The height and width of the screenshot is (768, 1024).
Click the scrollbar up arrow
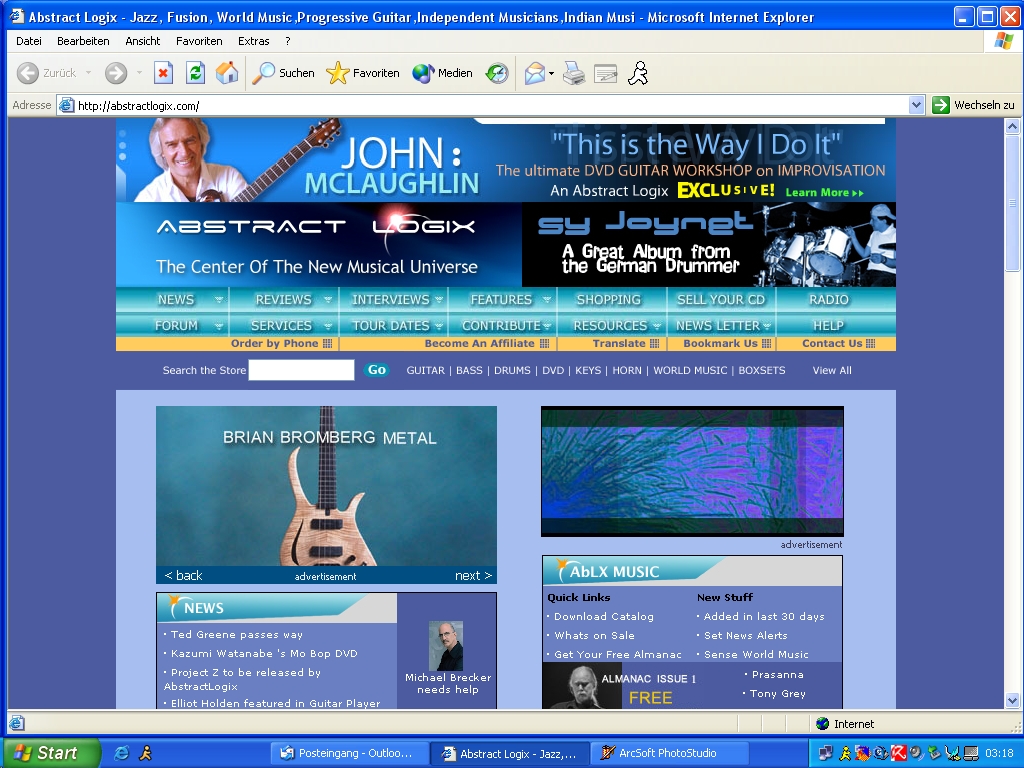coord(1012,127)
